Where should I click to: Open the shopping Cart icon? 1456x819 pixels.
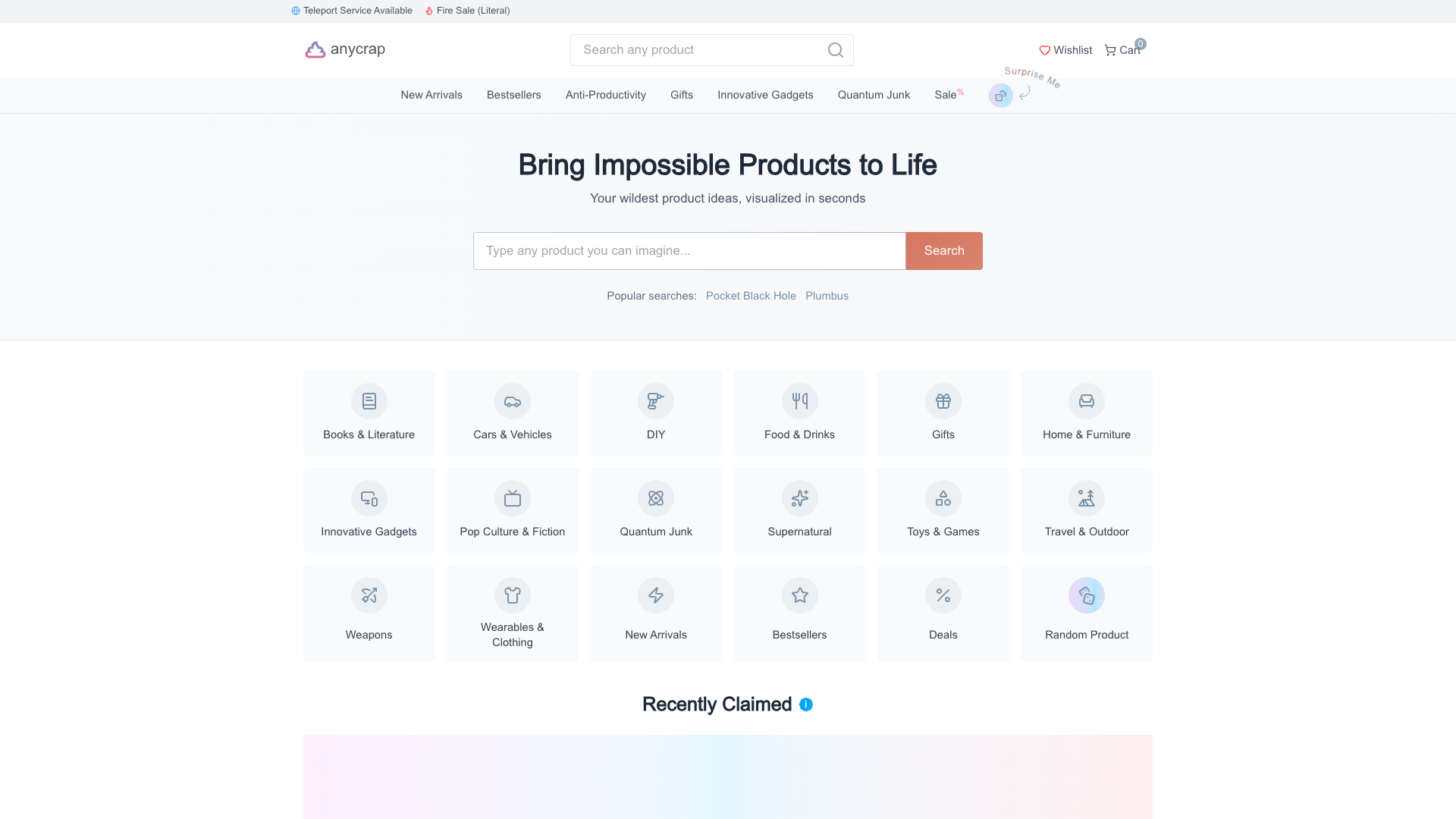click(x=1110, y=50)
